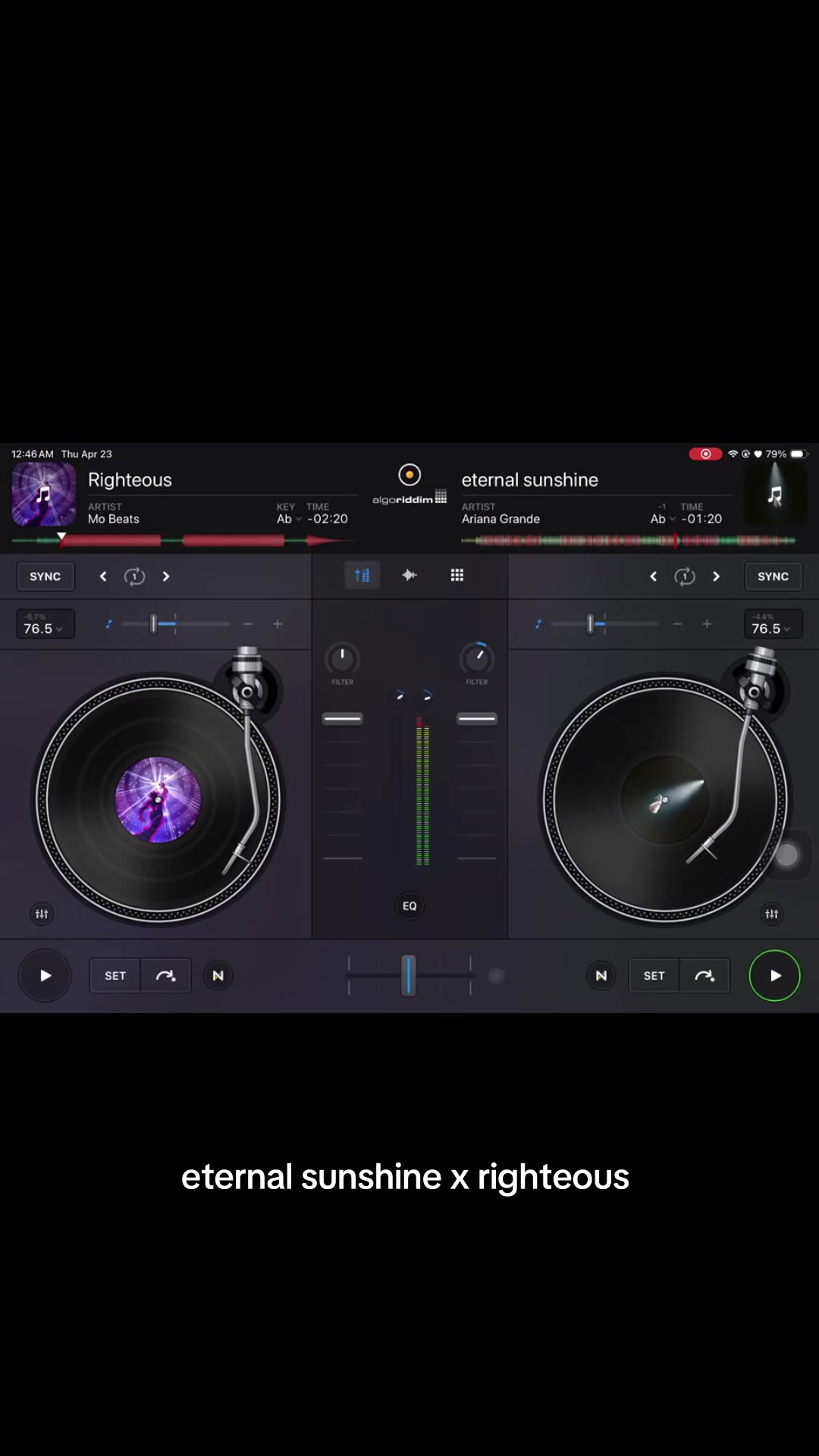Tap the battery 79% status icon
This screenshot has width=819, height=1456.
[x=786, y=453]
